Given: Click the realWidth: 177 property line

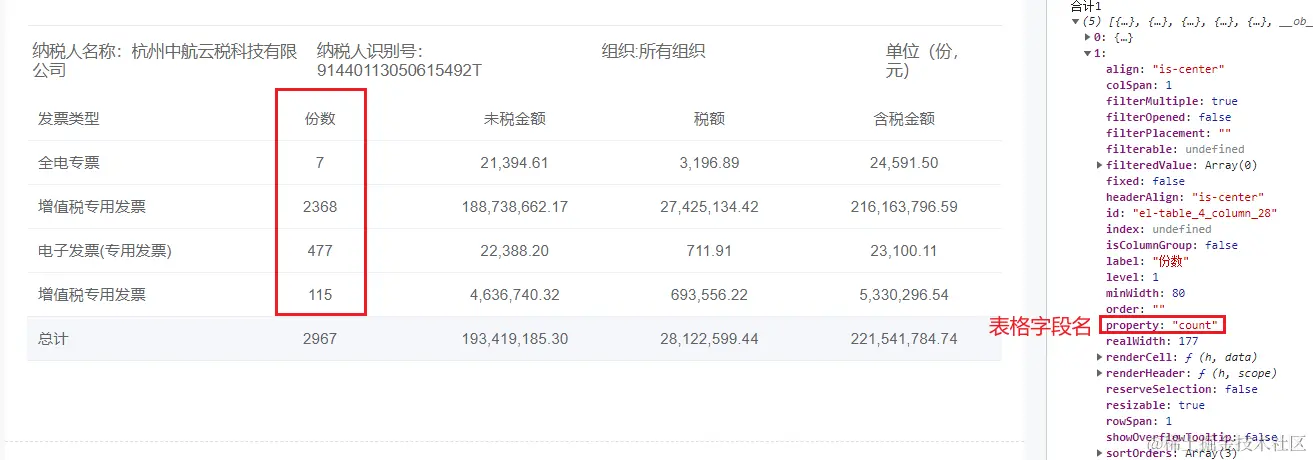Looking at the screenshot, I should click(1140, 341).
